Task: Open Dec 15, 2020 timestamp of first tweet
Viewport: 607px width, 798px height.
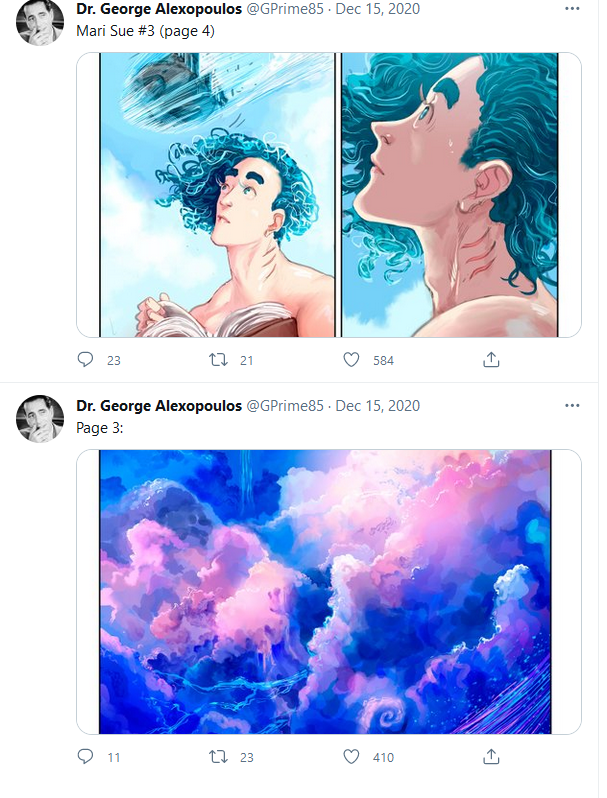Action: coord(378,9)
